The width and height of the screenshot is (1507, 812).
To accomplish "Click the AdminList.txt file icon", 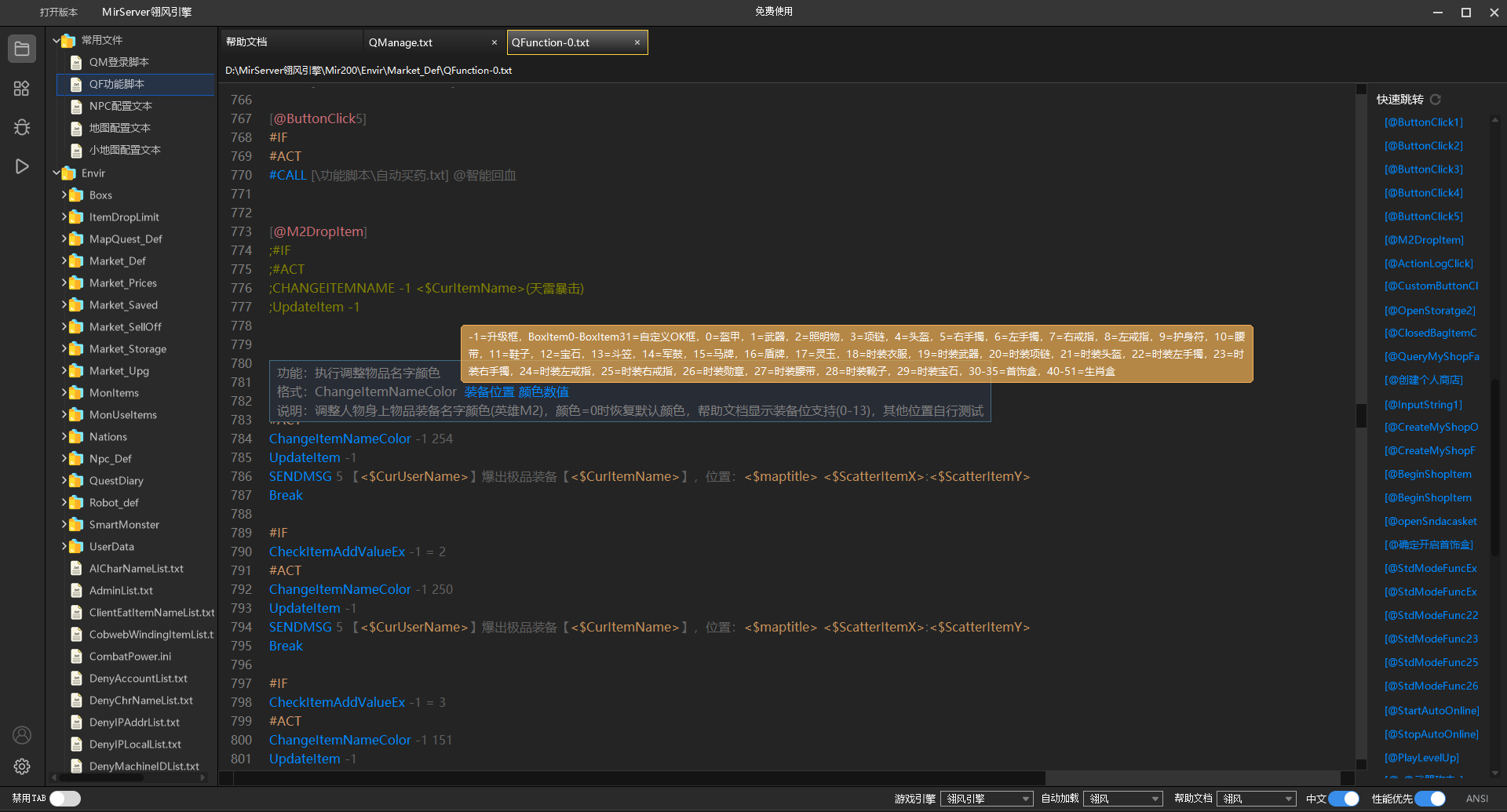I will click(76, 590).
